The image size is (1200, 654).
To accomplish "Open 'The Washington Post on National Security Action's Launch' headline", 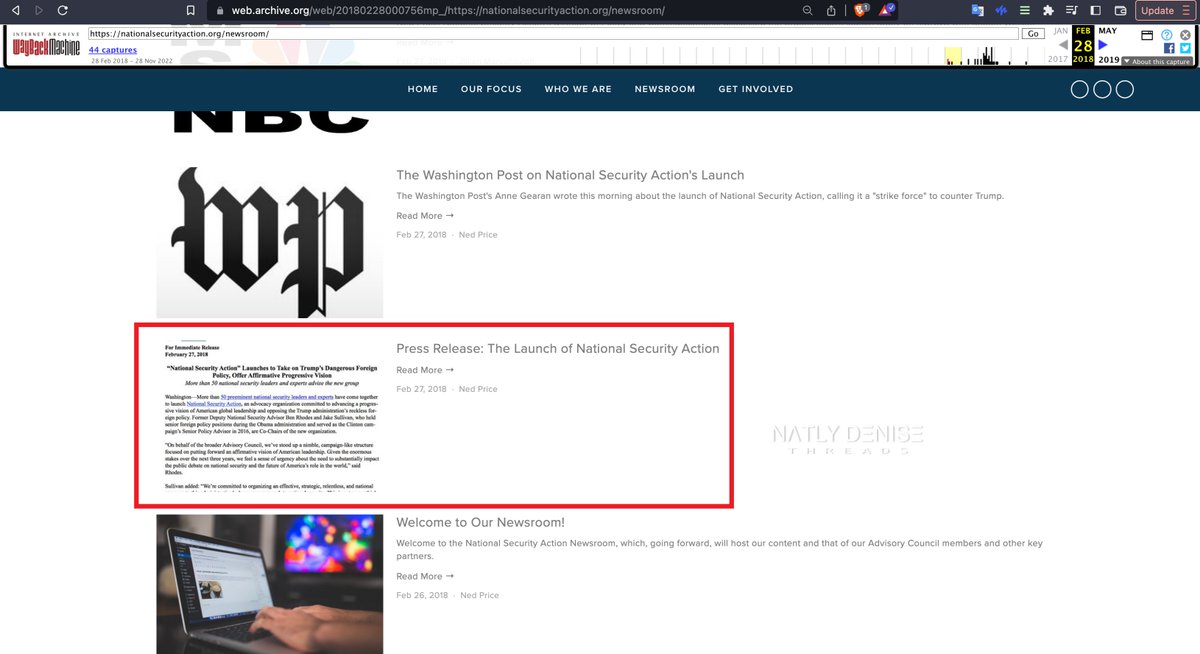I will coord(570,175).
